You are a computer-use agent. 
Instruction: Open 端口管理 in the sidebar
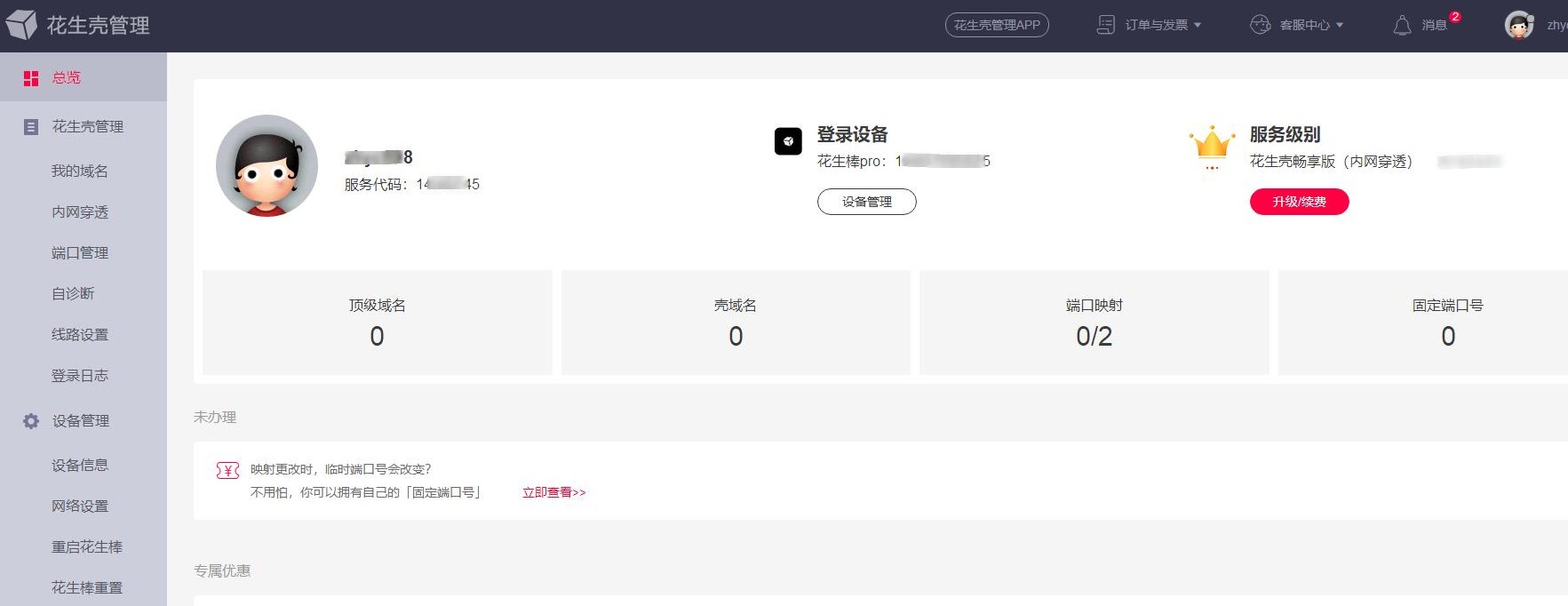point(80,252)
